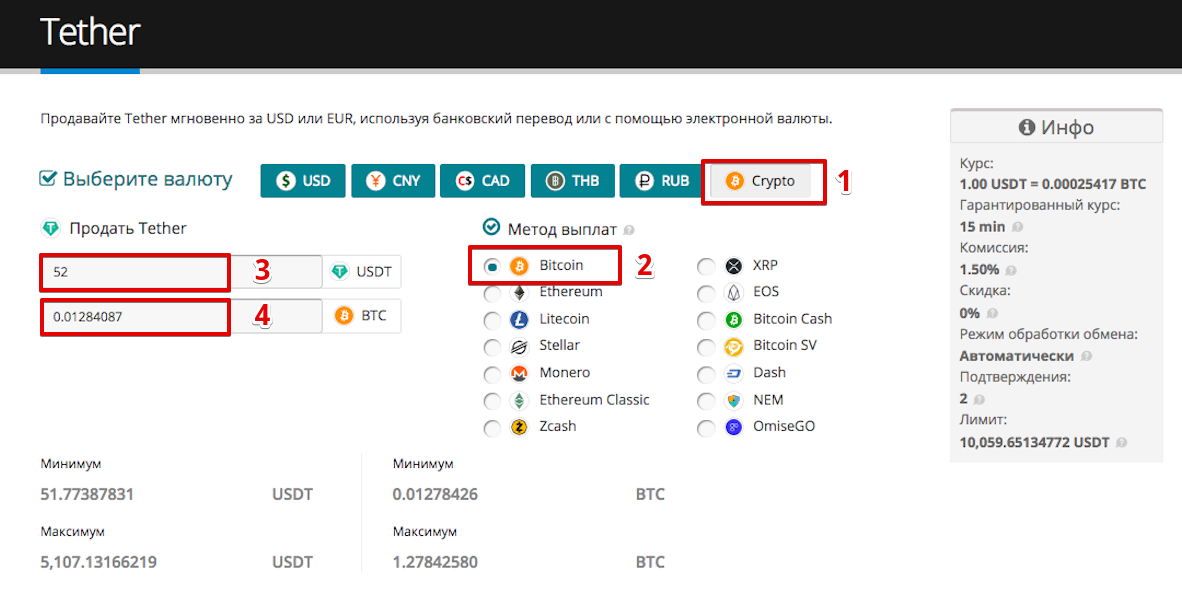Click the help icon next to 15 min
The height and width of the screenshot is (590, 1182).
pos(1018,227)
